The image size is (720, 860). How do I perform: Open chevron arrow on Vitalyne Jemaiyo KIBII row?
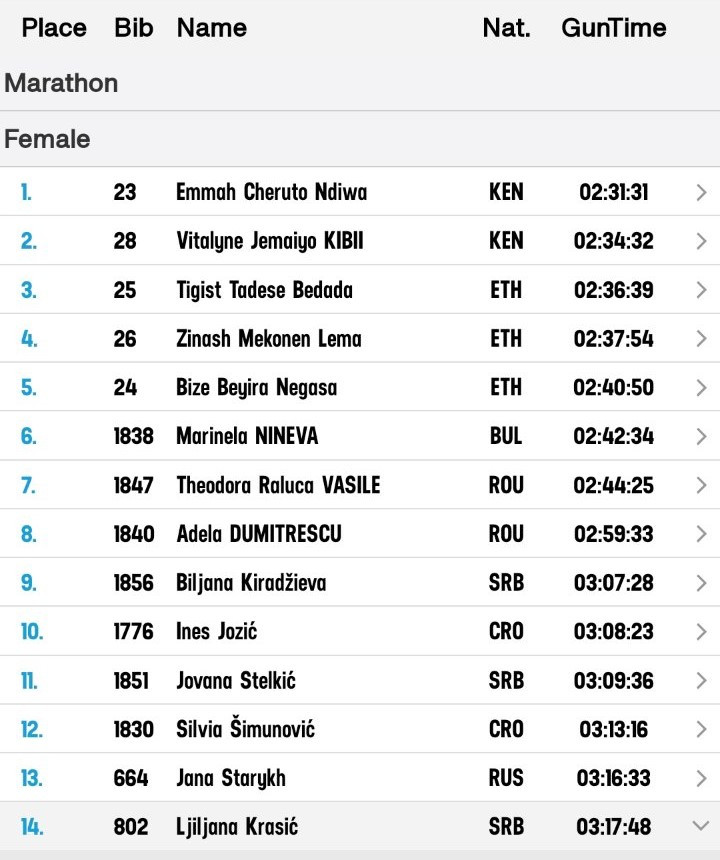click(x=701, y=241)
